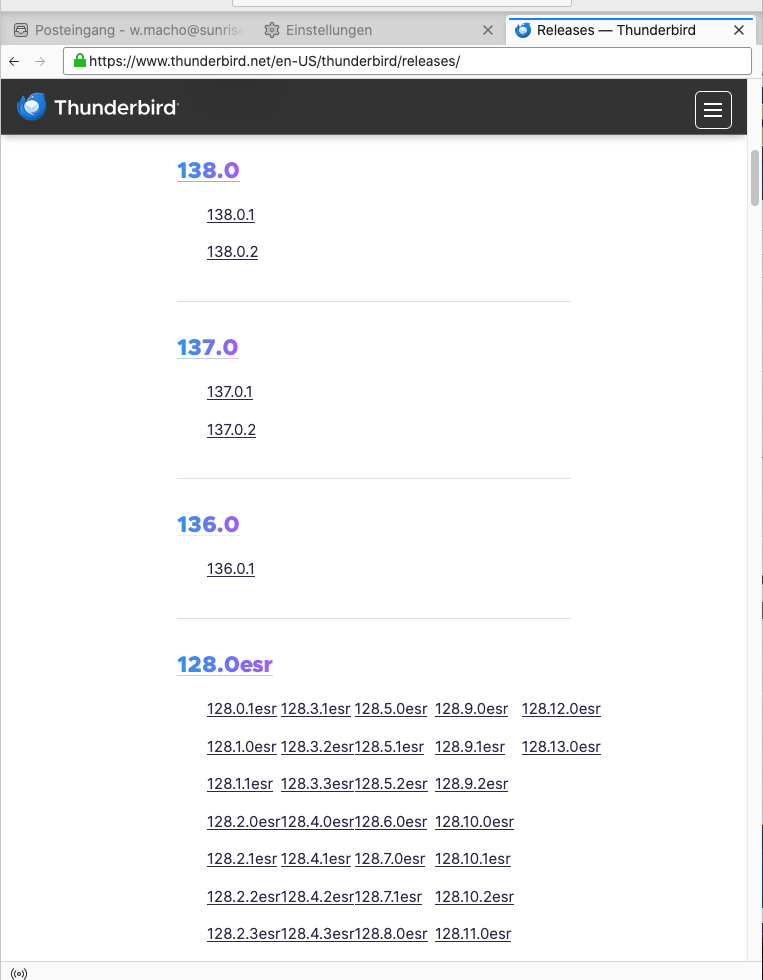Open the 128.13.0esr release link
This screenshot has height=980, width=763.
coord(561,747)
